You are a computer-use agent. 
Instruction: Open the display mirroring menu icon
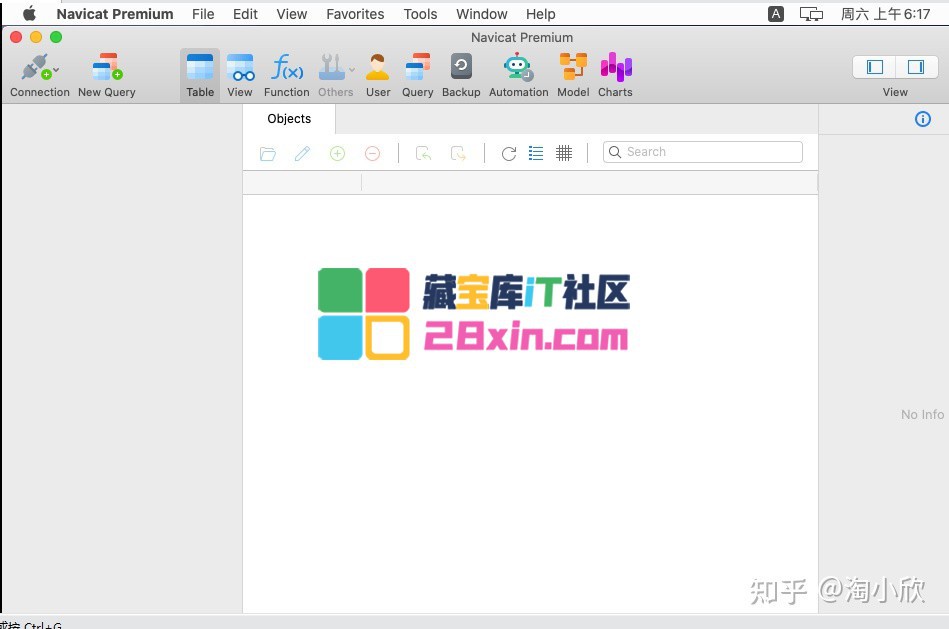tap(811, 14)
